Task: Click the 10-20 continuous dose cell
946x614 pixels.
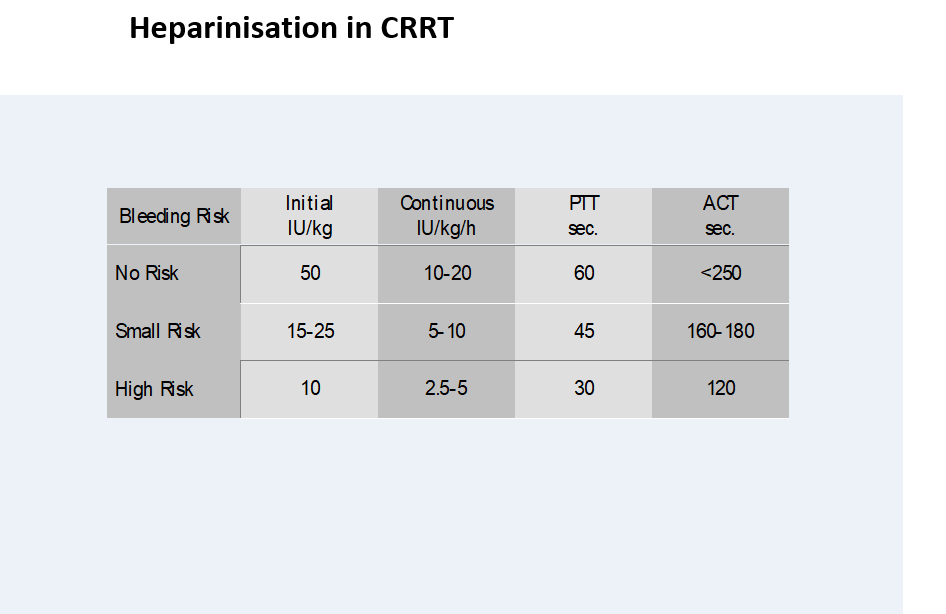Action: (x=447, y=273)
